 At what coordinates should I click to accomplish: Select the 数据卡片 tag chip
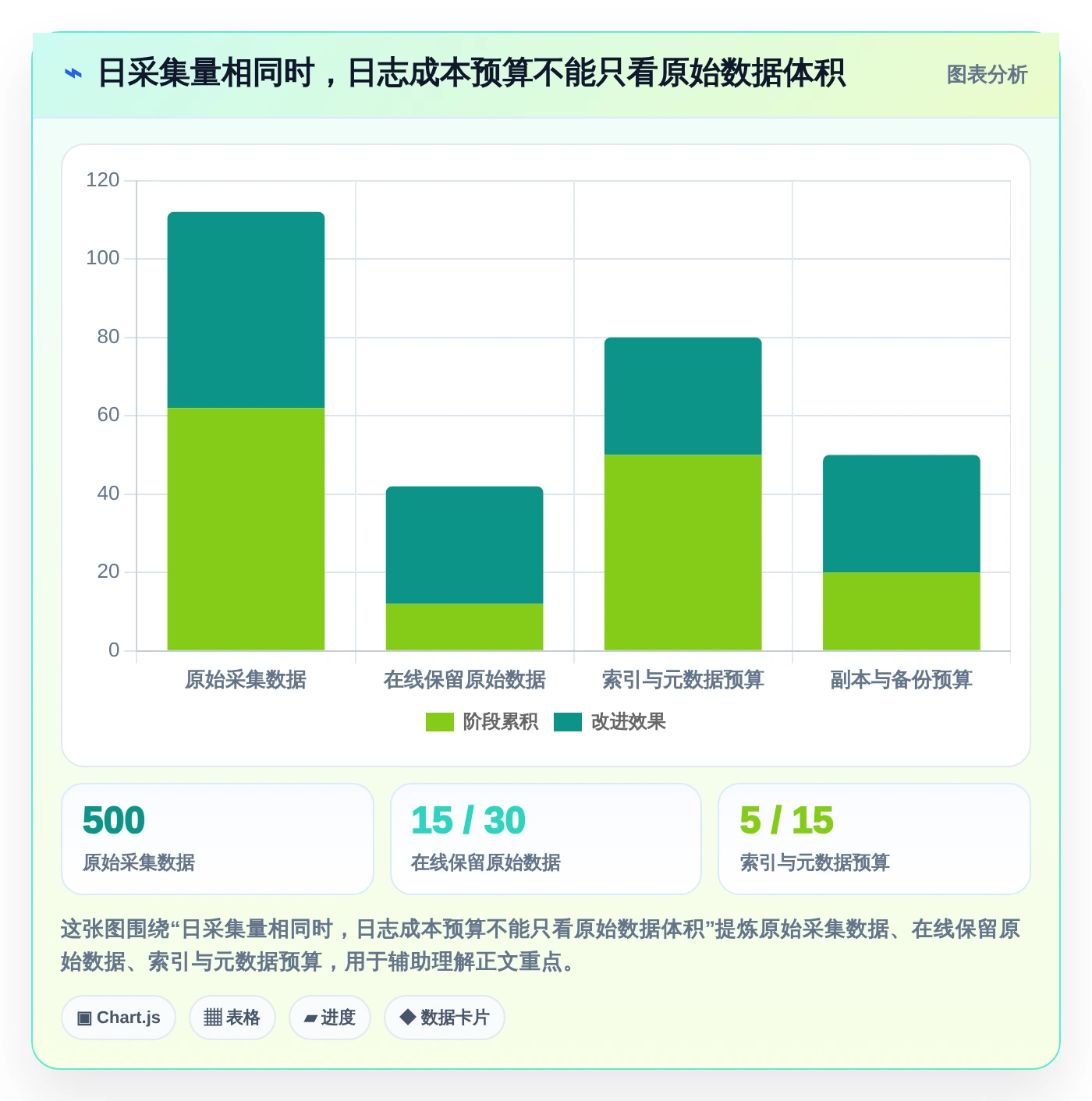click(445, 1018)
